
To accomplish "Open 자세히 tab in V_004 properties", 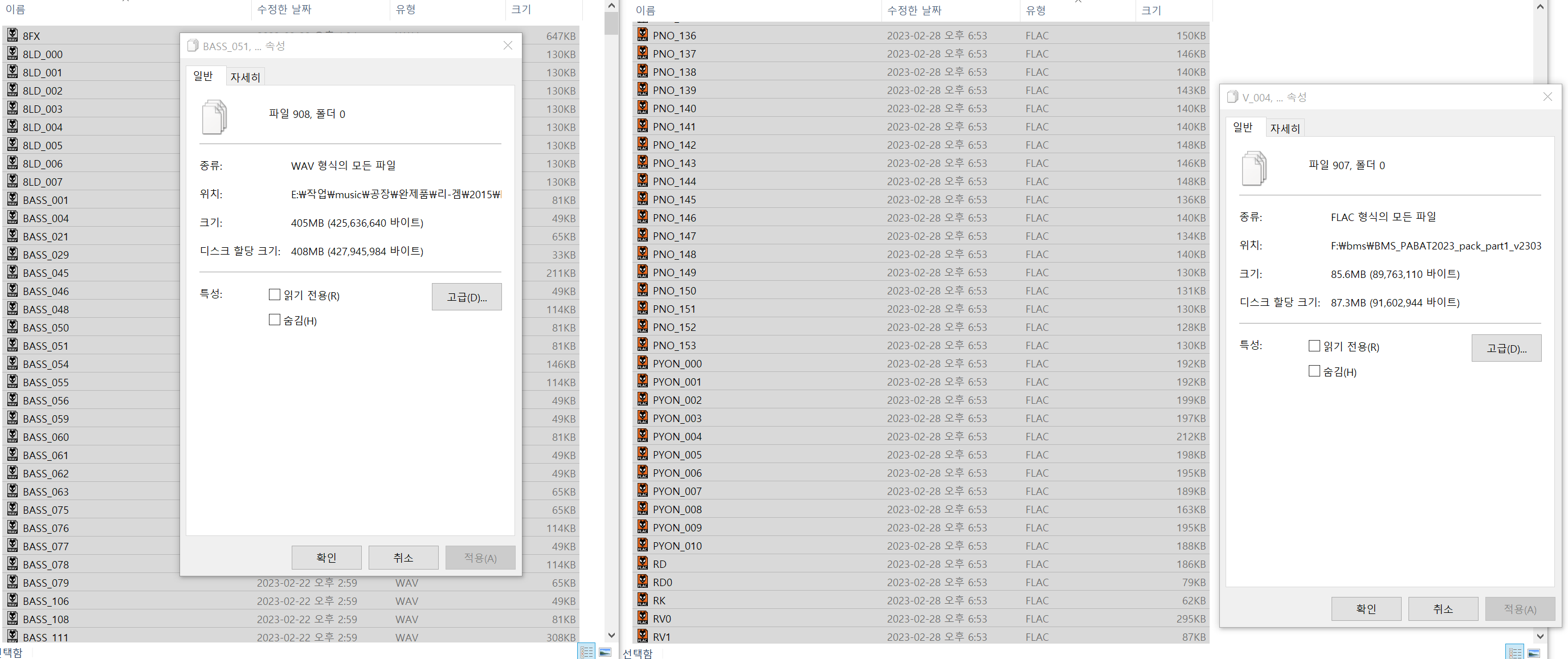I will coord(1284,128).
